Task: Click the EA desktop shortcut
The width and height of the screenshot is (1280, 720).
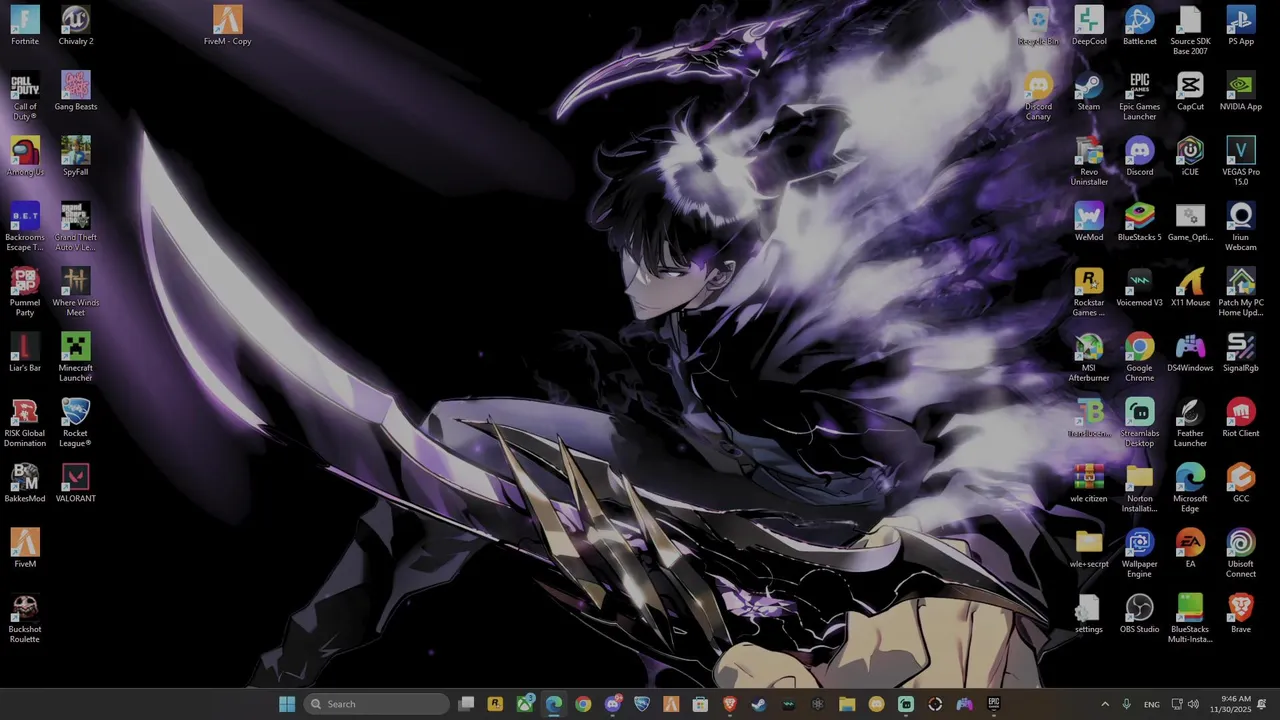Action: [x=1190, y=548]
